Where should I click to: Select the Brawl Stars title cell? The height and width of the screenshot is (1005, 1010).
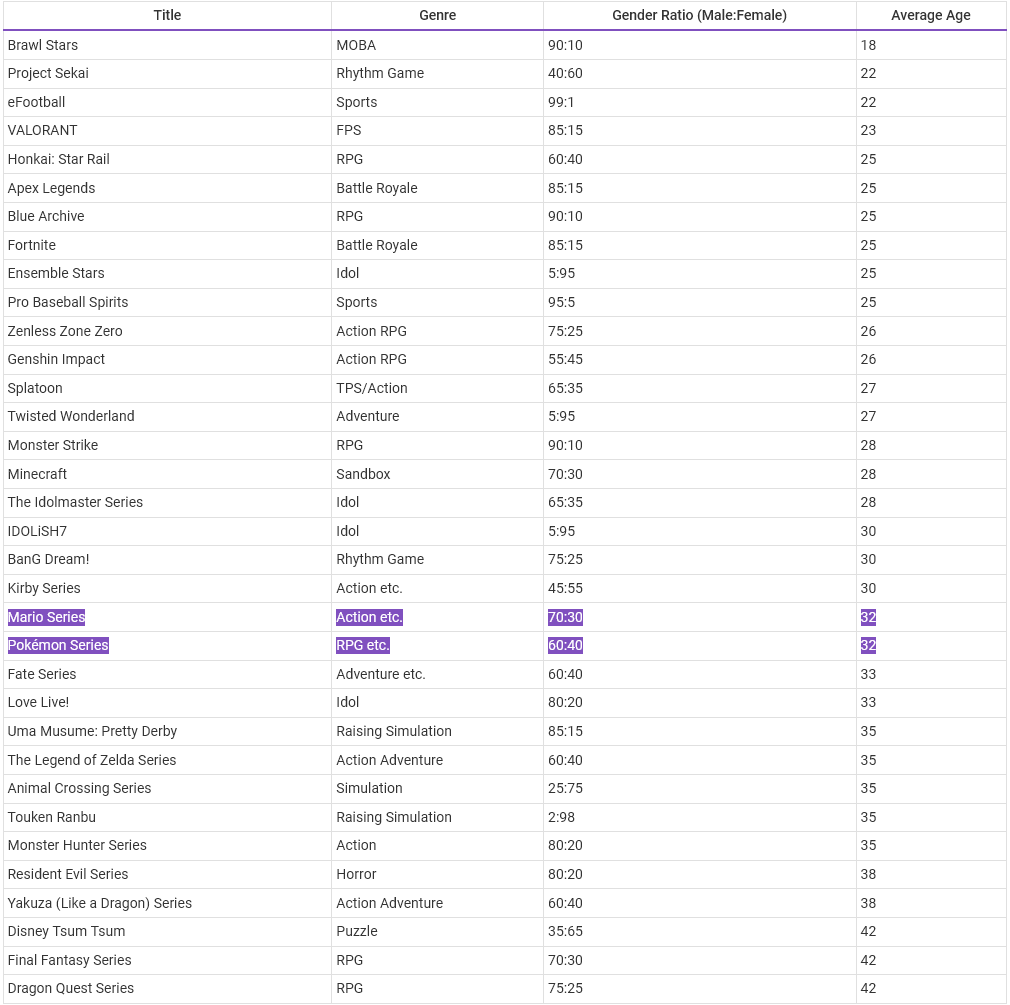pos(167,45)
